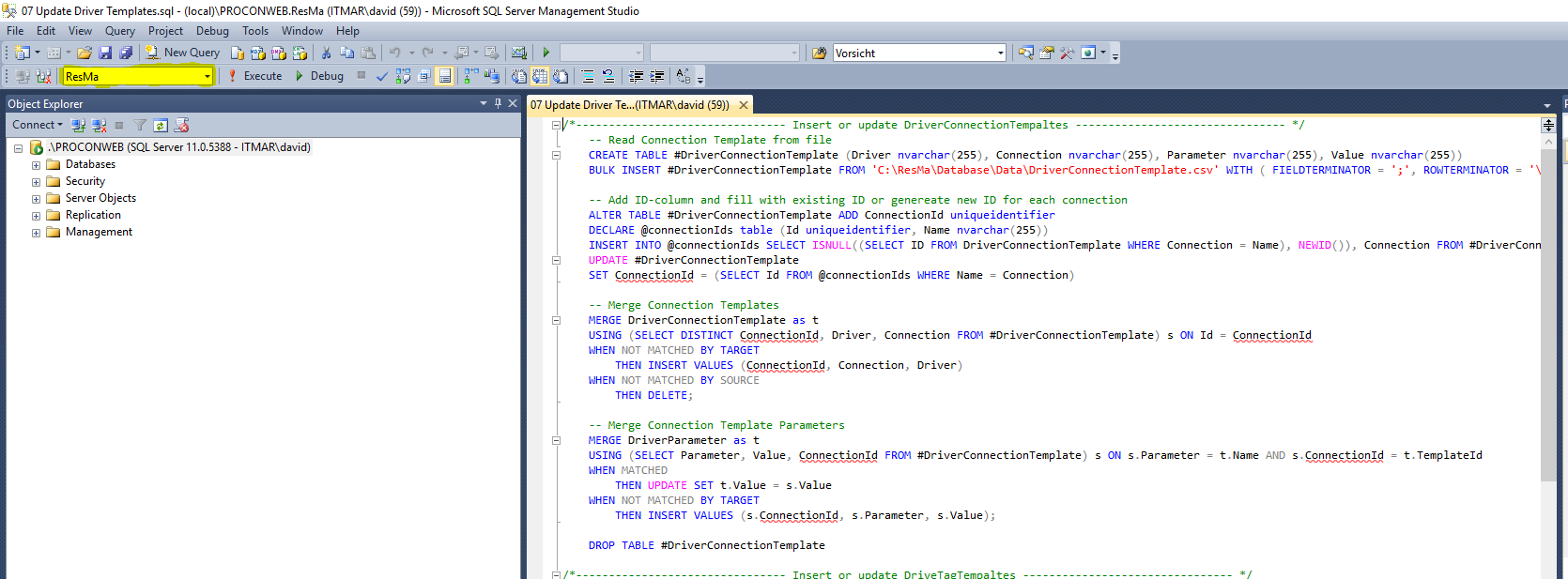The image size is (1568, 579).
Task: Click the Open File folder icon
Action: (85, 53)
